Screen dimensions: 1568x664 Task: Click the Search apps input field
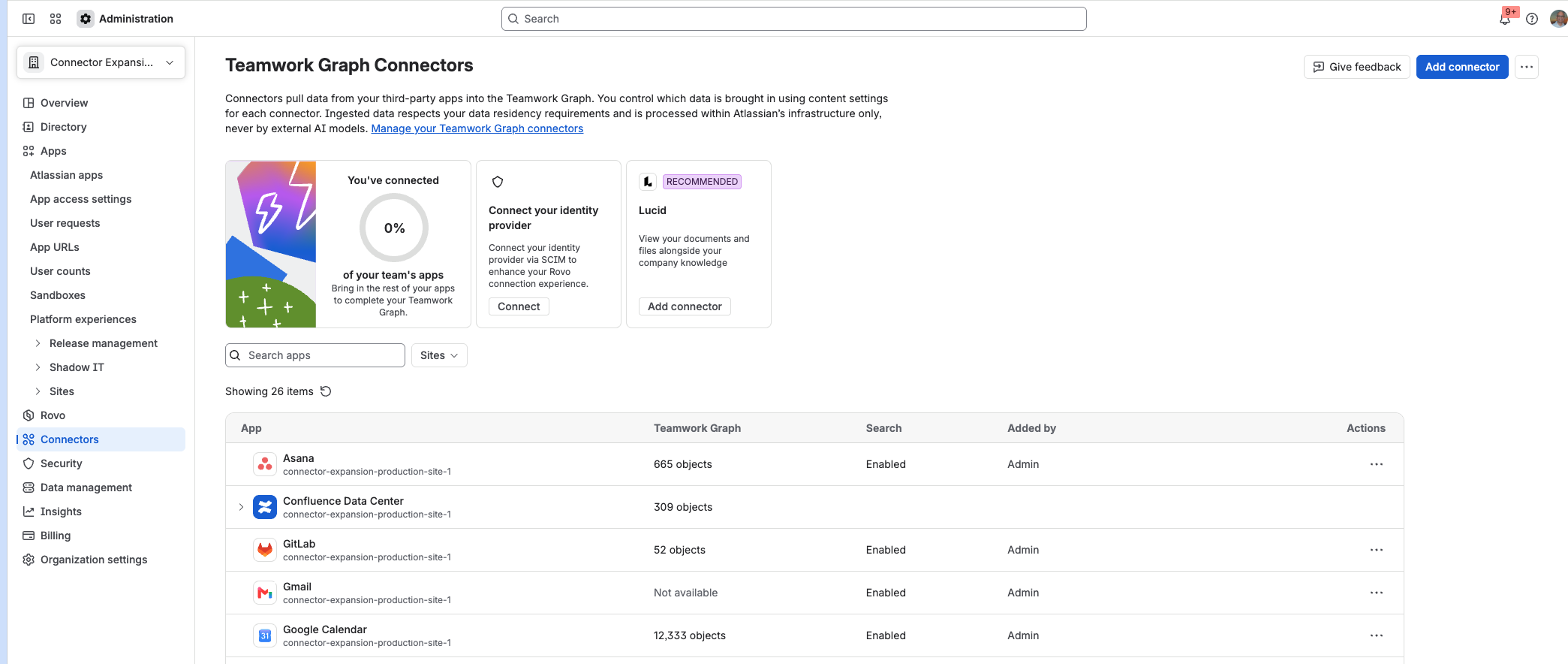tap(315, 355)
